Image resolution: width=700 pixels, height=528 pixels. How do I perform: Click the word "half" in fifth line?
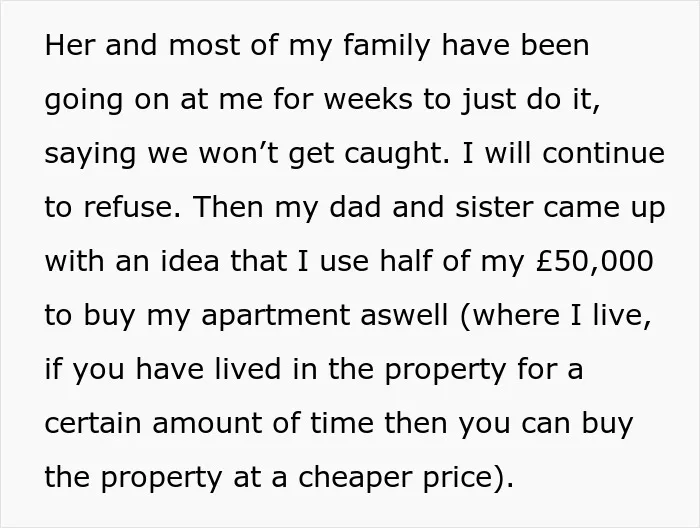point(406,260)
